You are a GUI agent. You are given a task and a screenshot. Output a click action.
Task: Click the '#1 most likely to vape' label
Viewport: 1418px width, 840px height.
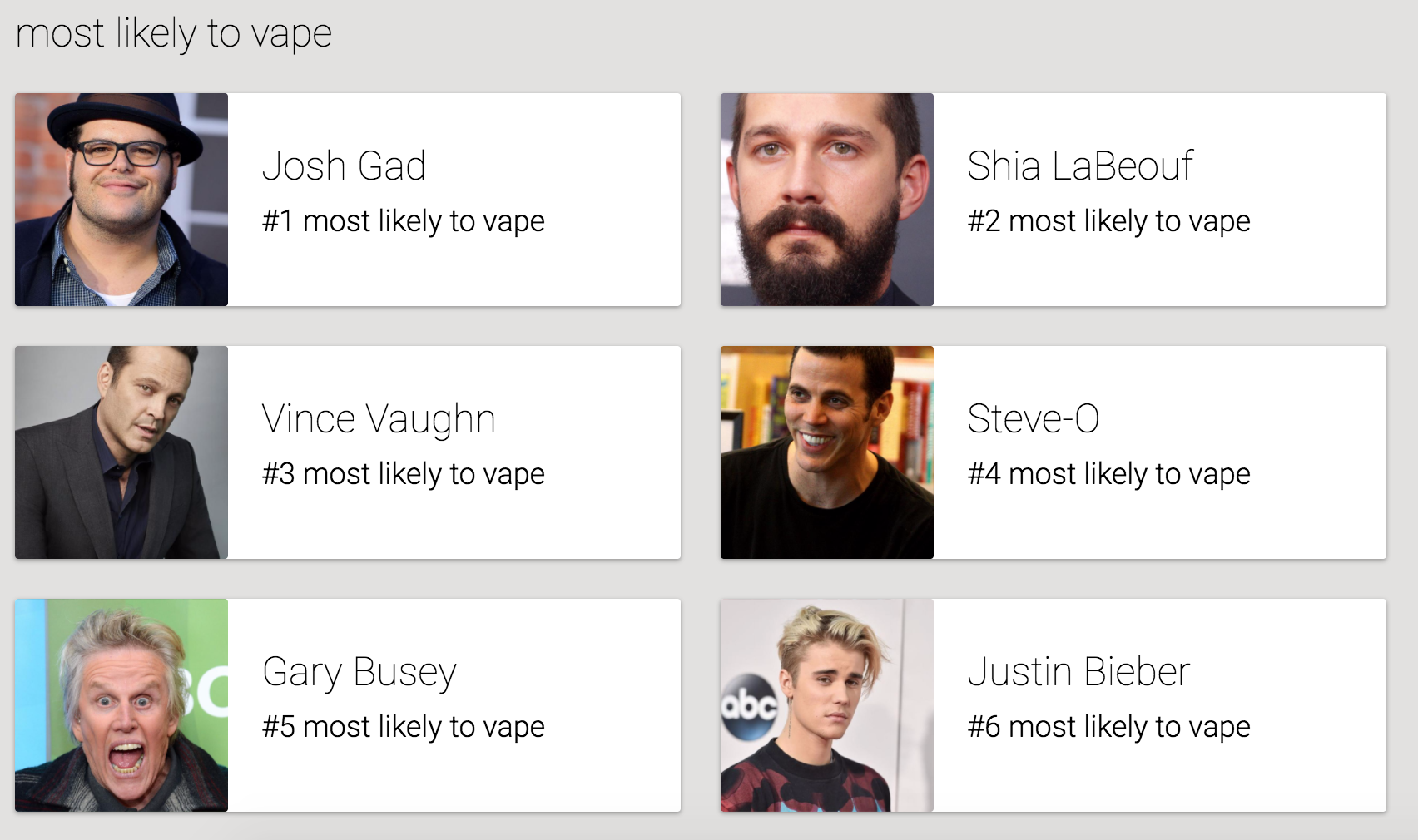[x=404, y=221]
